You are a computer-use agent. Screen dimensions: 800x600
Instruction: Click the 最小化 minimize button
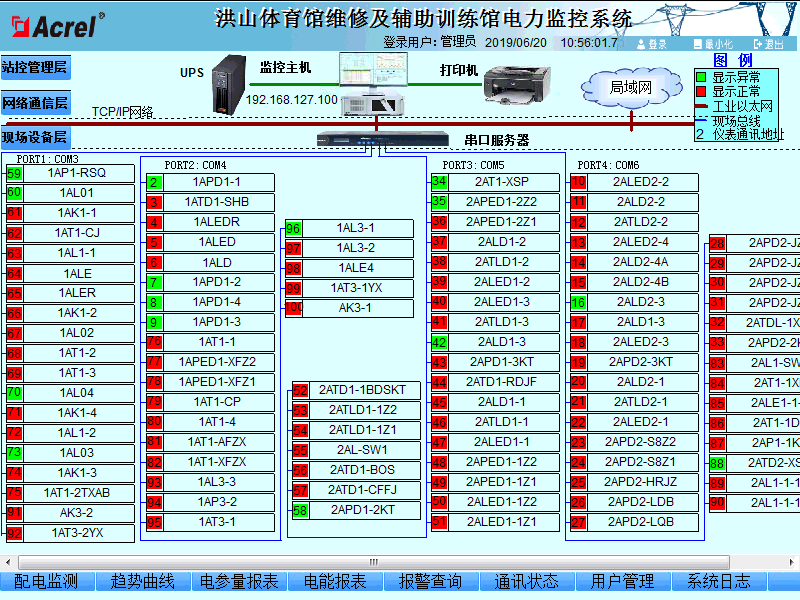coord(712,44)
